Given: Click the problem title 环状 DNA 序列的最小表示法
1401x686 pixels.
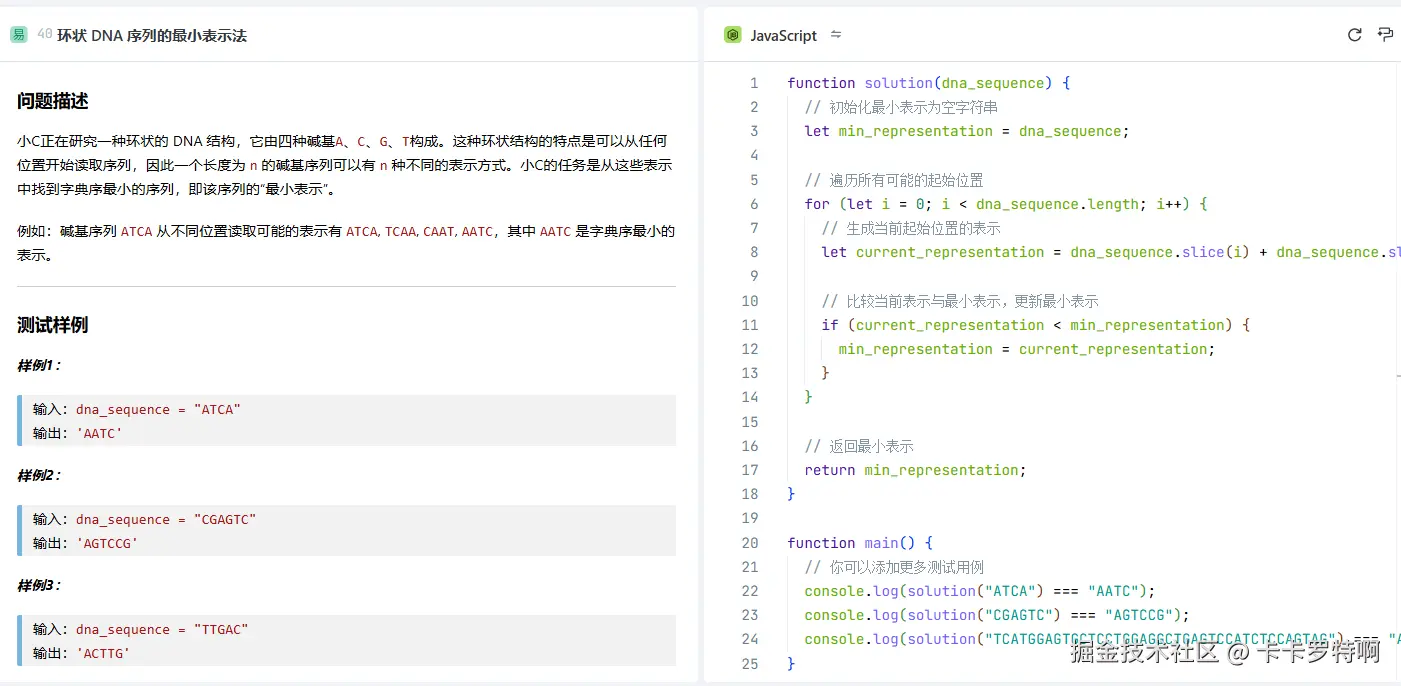Looking at the screenshot, I should click(x=151, y=36).
